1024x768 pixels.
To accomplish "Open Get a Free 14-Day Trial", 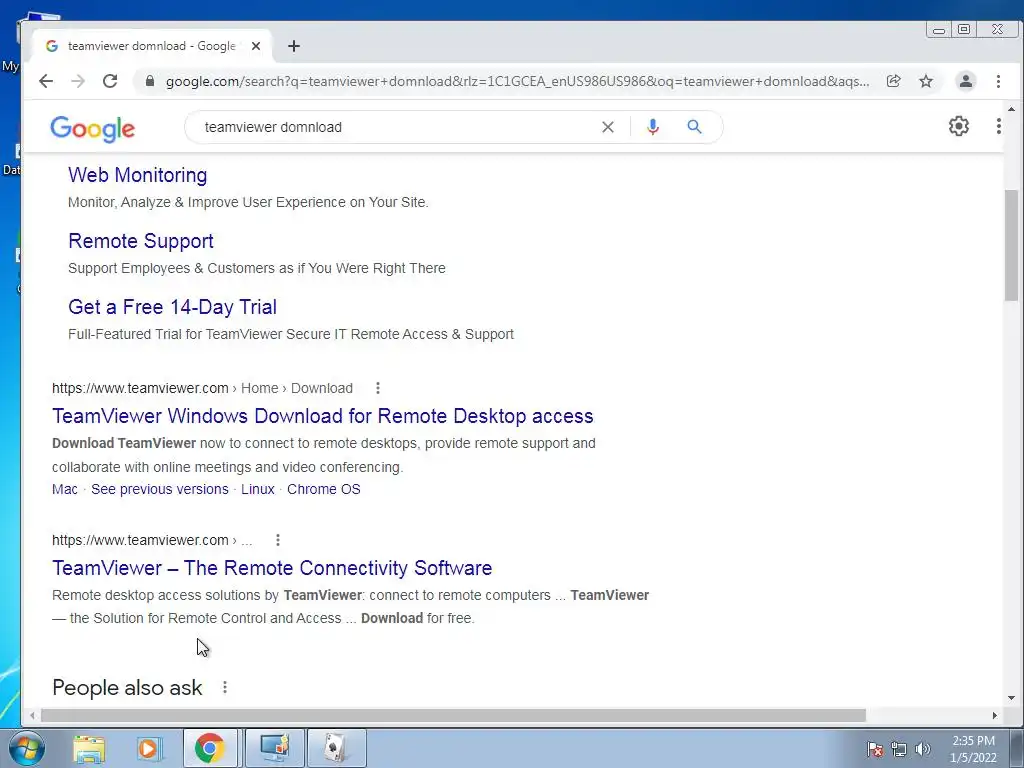I will click(172, 307).
